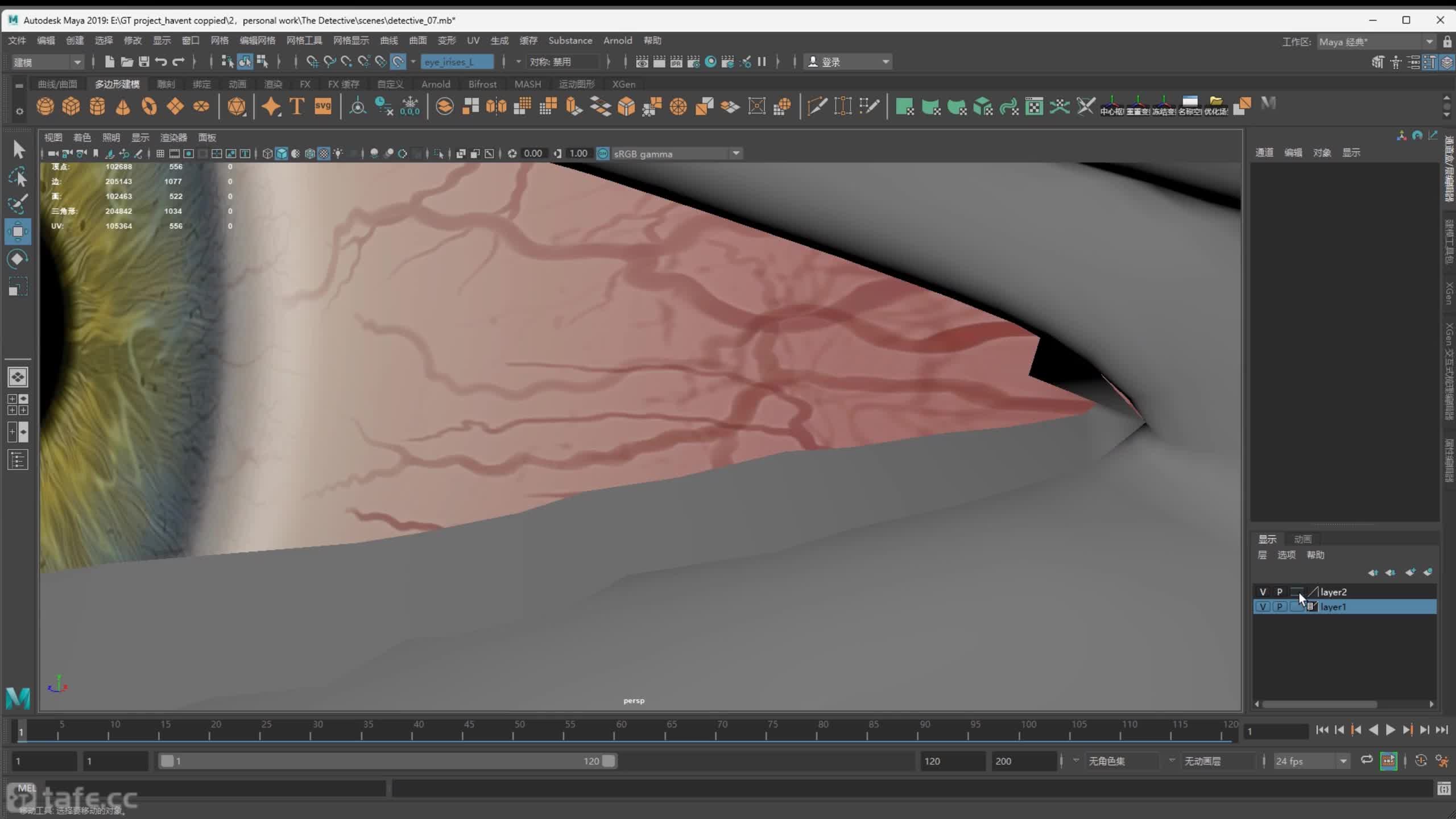
Task: Select the Lasso select tool
Action: (18, 177)
